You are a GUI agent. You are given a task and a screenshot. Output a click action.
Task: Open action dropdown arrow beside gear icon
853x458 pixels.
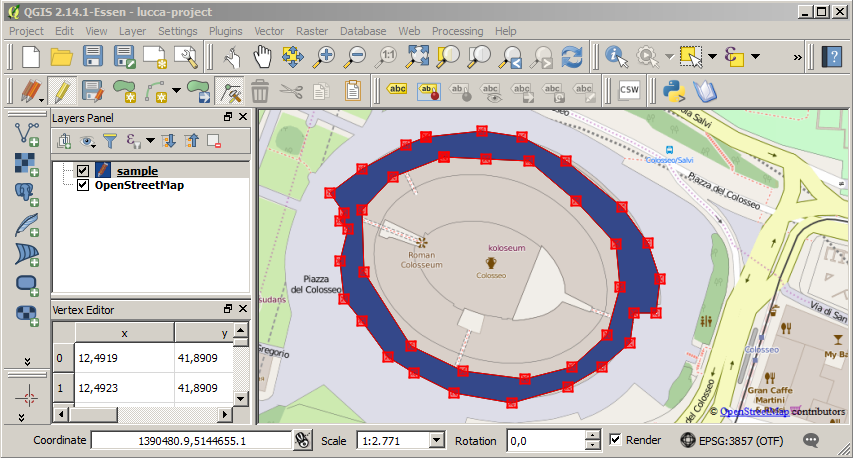click(669, 56)
